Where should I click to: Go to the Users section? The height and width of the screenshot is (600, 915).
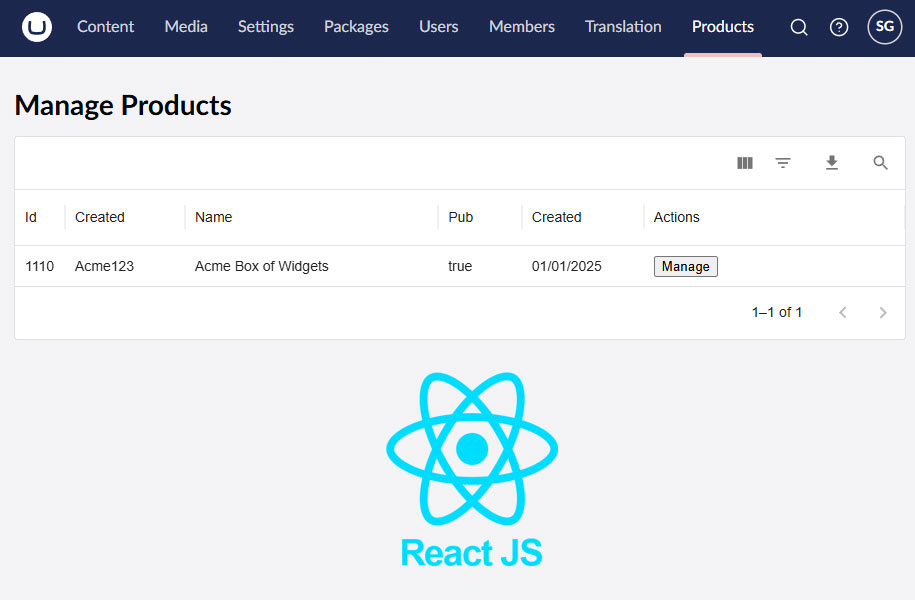pyautogui.click(x=438, y=27)
